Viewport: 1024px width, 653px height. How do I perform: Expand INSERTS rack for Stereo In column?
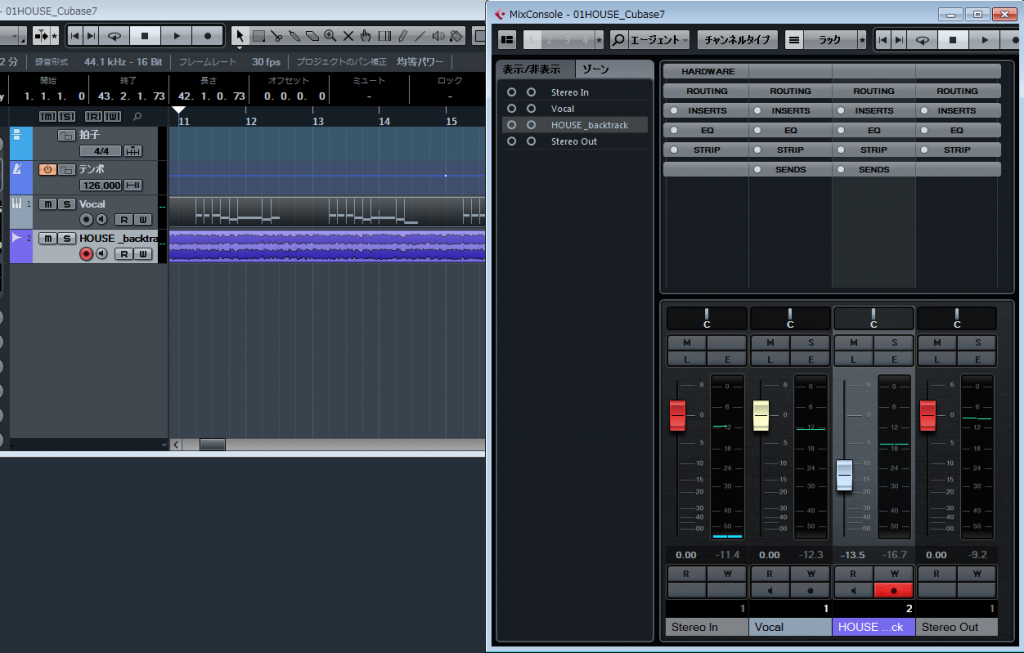(706, 110)
